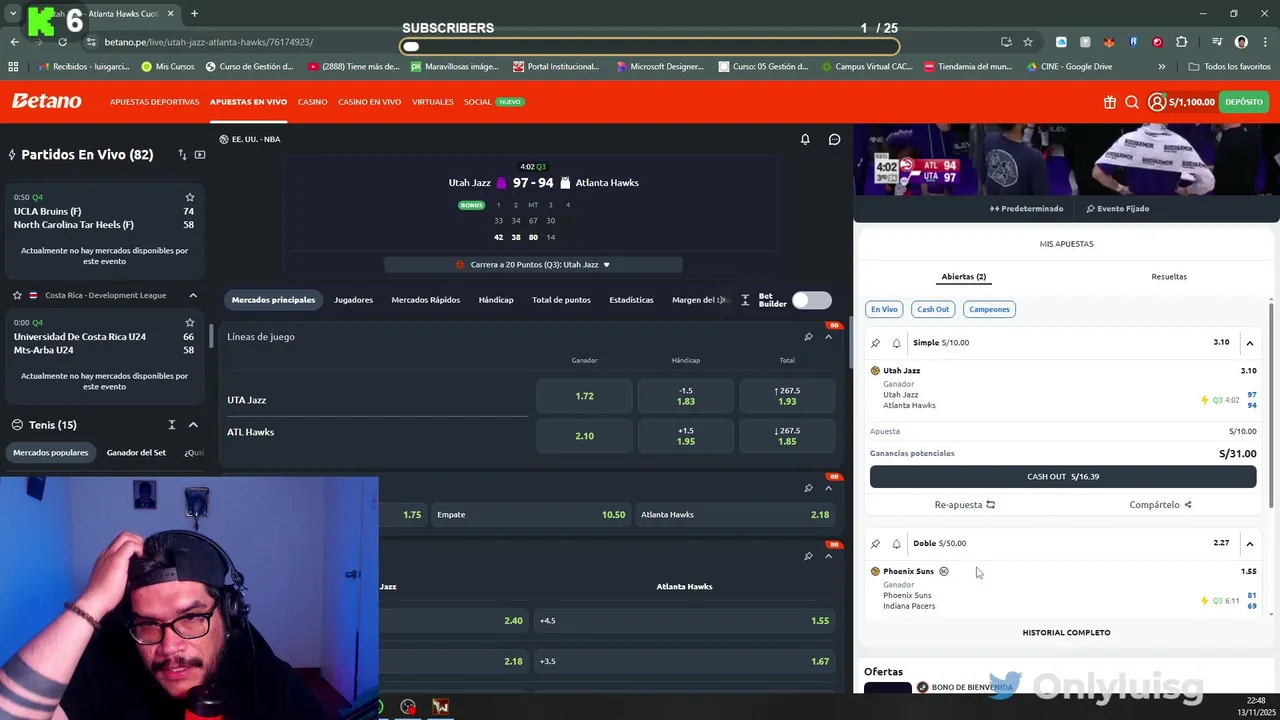Select Empate odds 10.50
Image resolution: width=1280 pixels, height=720 pixels.
click(531, 515)
